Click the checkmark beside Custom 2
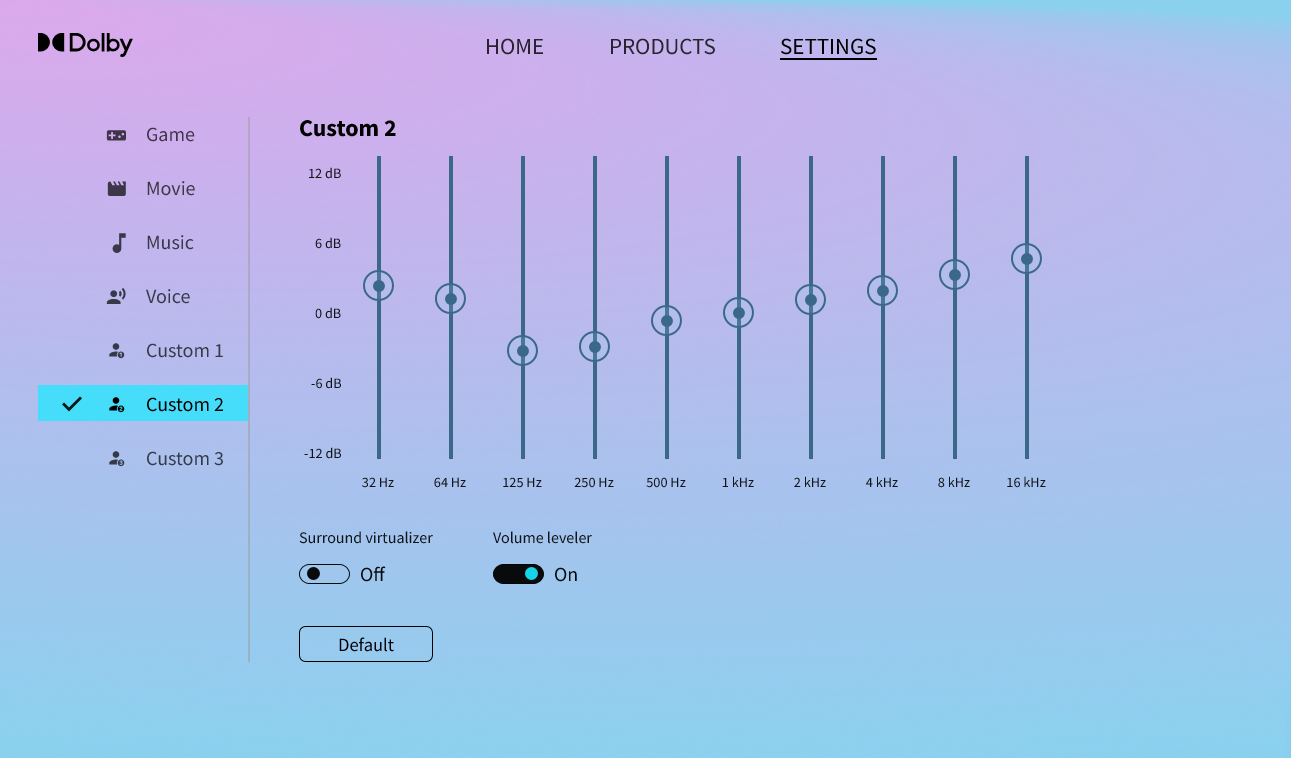Screen dimensions: 1291x758 tap(72, 404)
